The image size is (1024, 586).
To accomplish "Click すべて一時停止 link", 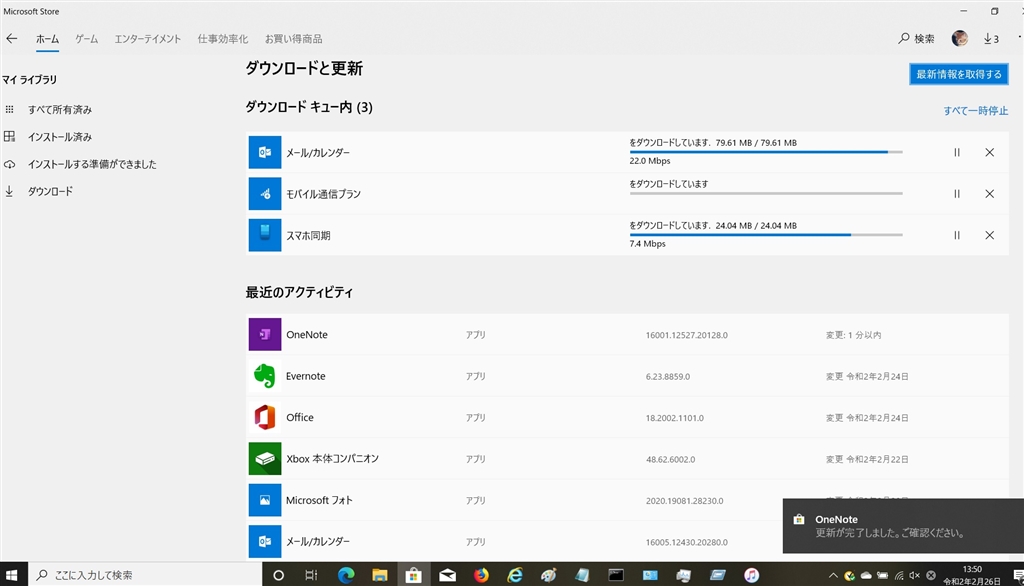I will pos(975,111).
